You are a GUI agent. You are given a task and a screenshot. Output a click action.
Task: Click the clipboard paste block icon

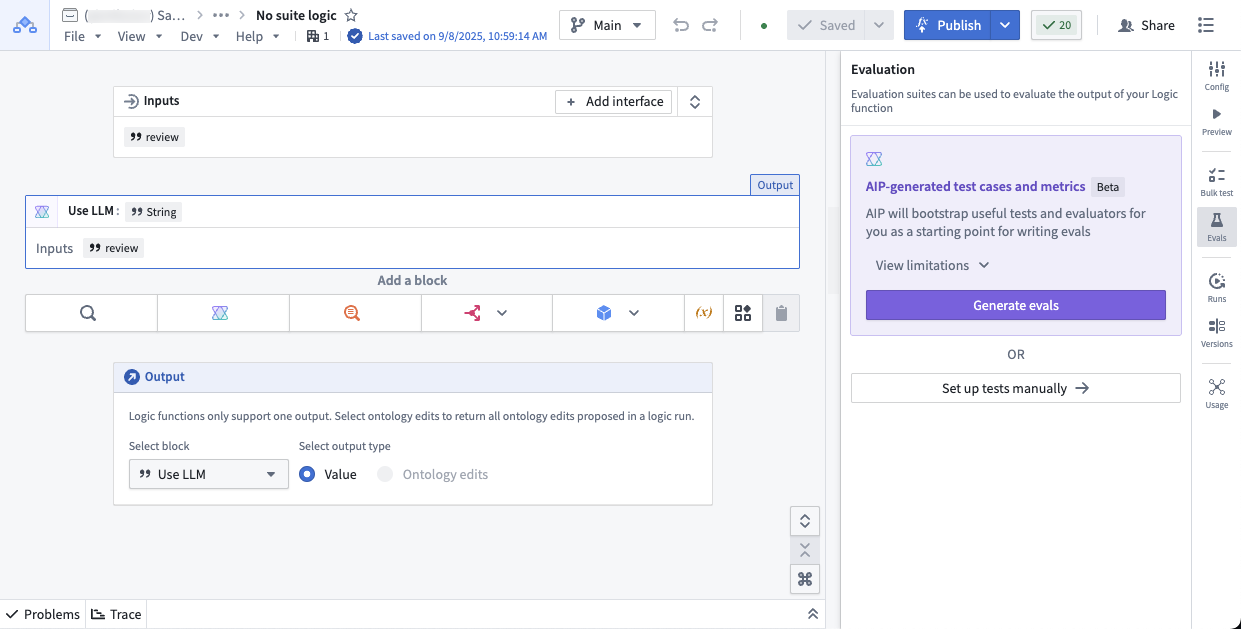click(781, 313)
